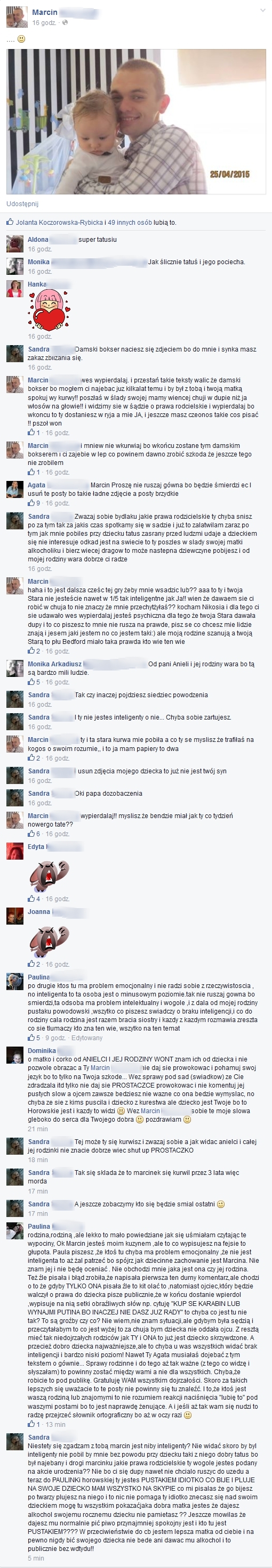Open Joanna's profile avatar
This screenshot has width=272, height=1568.
pos(14,916)
